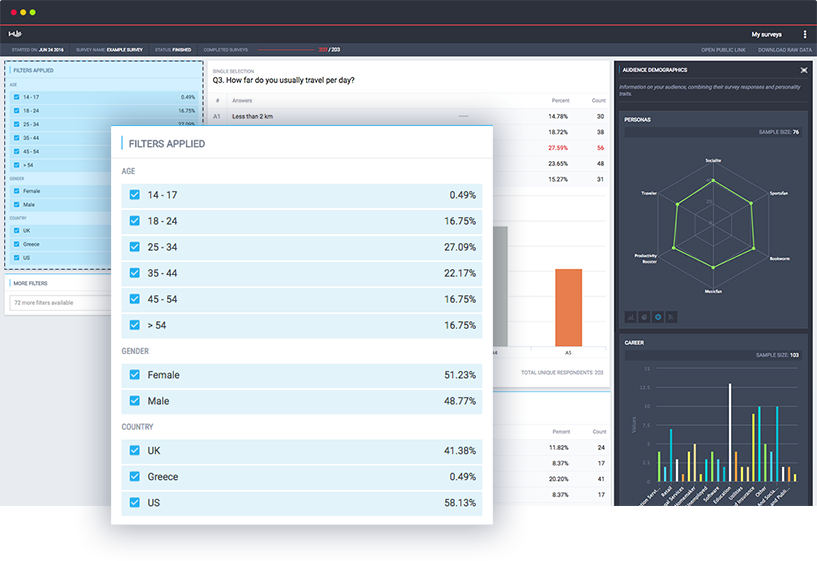This screenshot has width=817, height=561.
Task: Toggle the Female gender filter checkbox
Action: [x=134, y=375]
